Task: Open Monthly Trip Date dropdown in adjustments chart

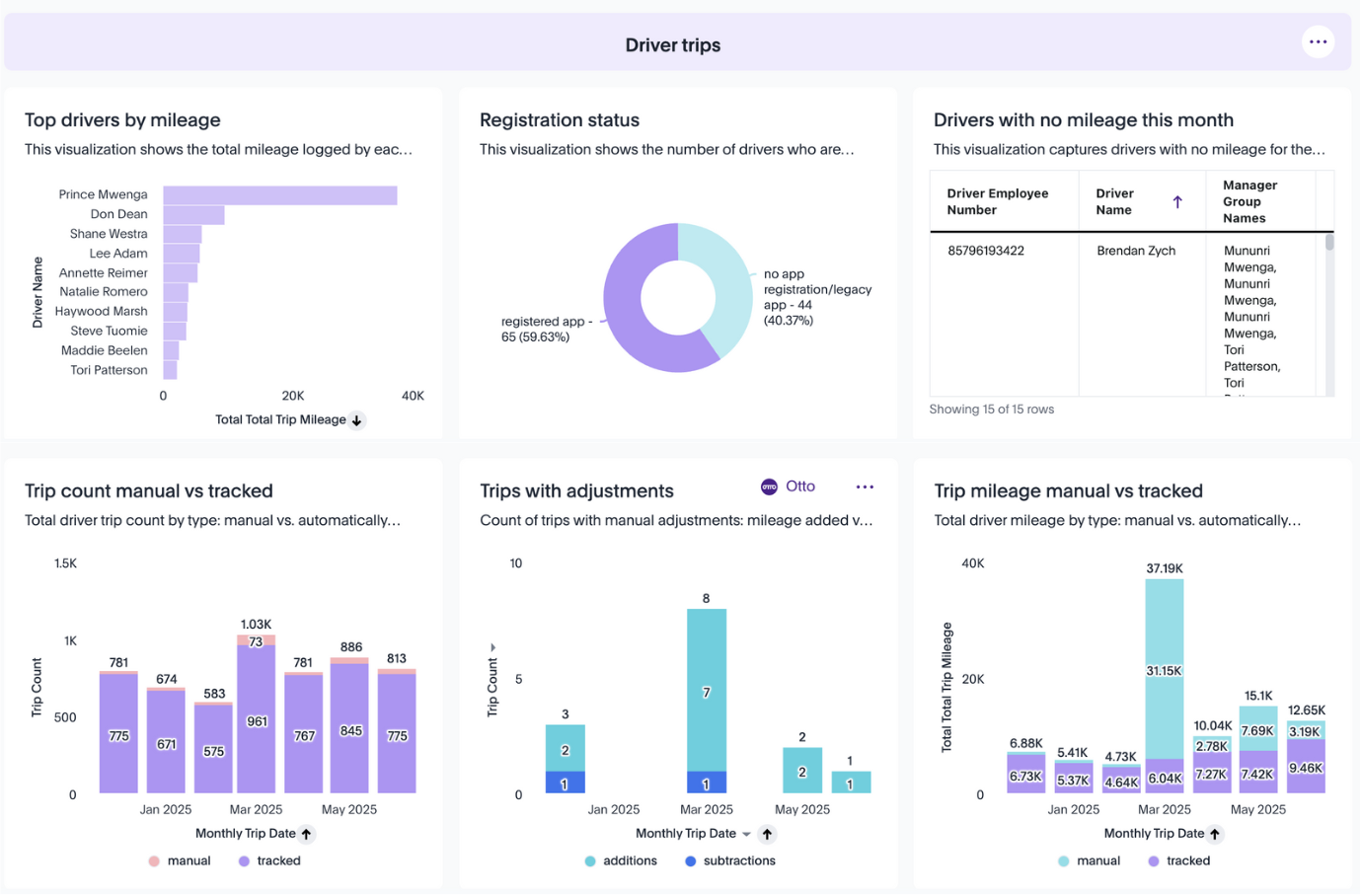Action: click(x=746, y=834)
